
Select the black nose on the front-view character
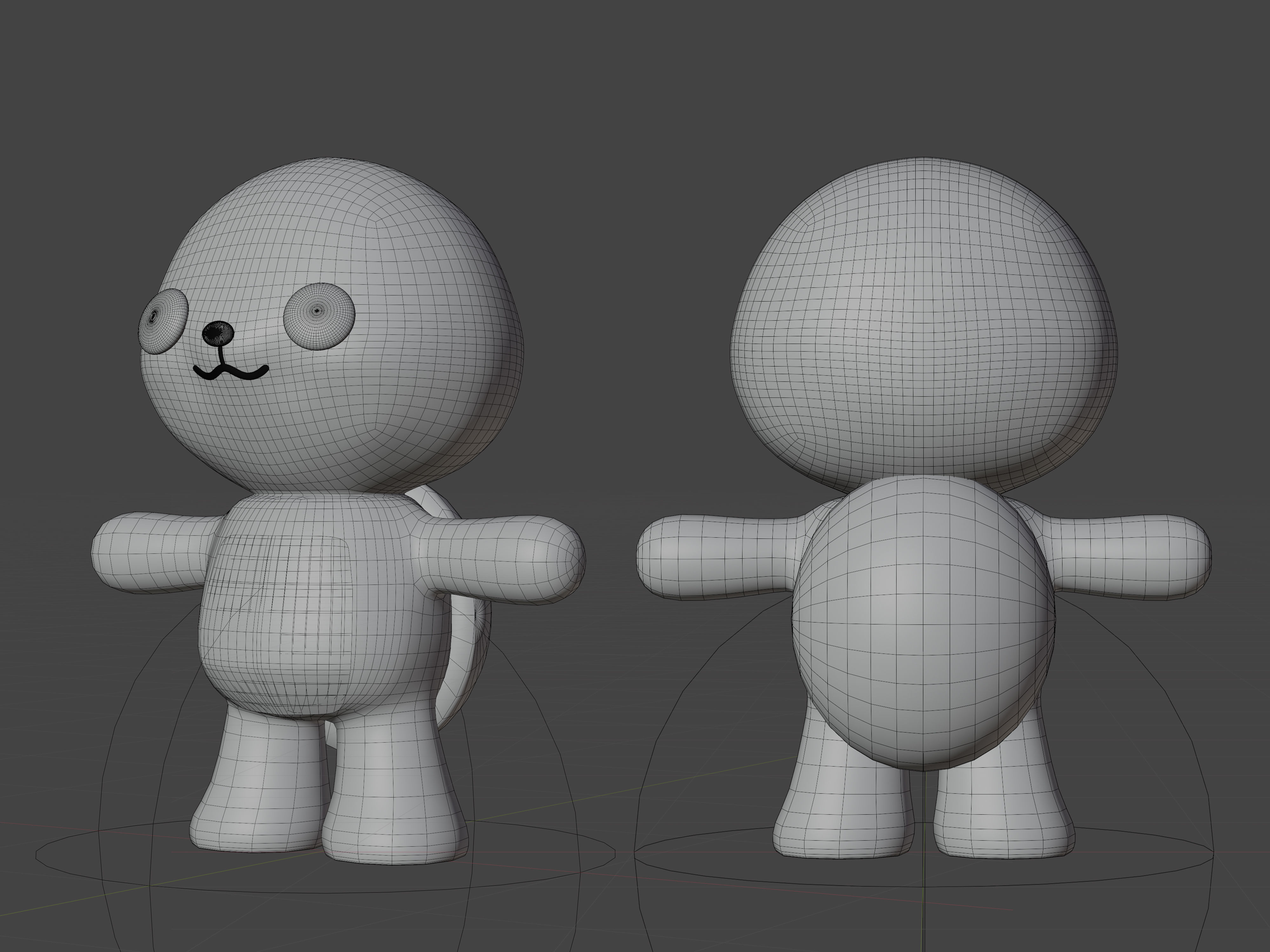(x=218, y=333)
